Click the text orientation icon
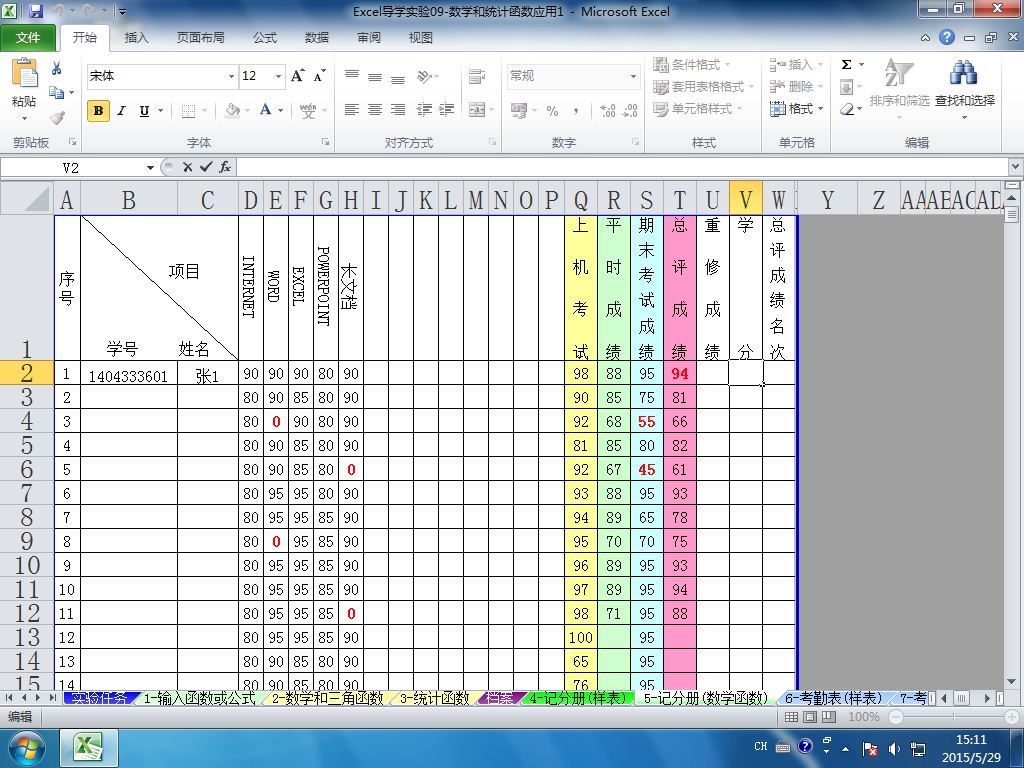Image resolution: width=1024 pixels, height=768 pixels. 424,76
